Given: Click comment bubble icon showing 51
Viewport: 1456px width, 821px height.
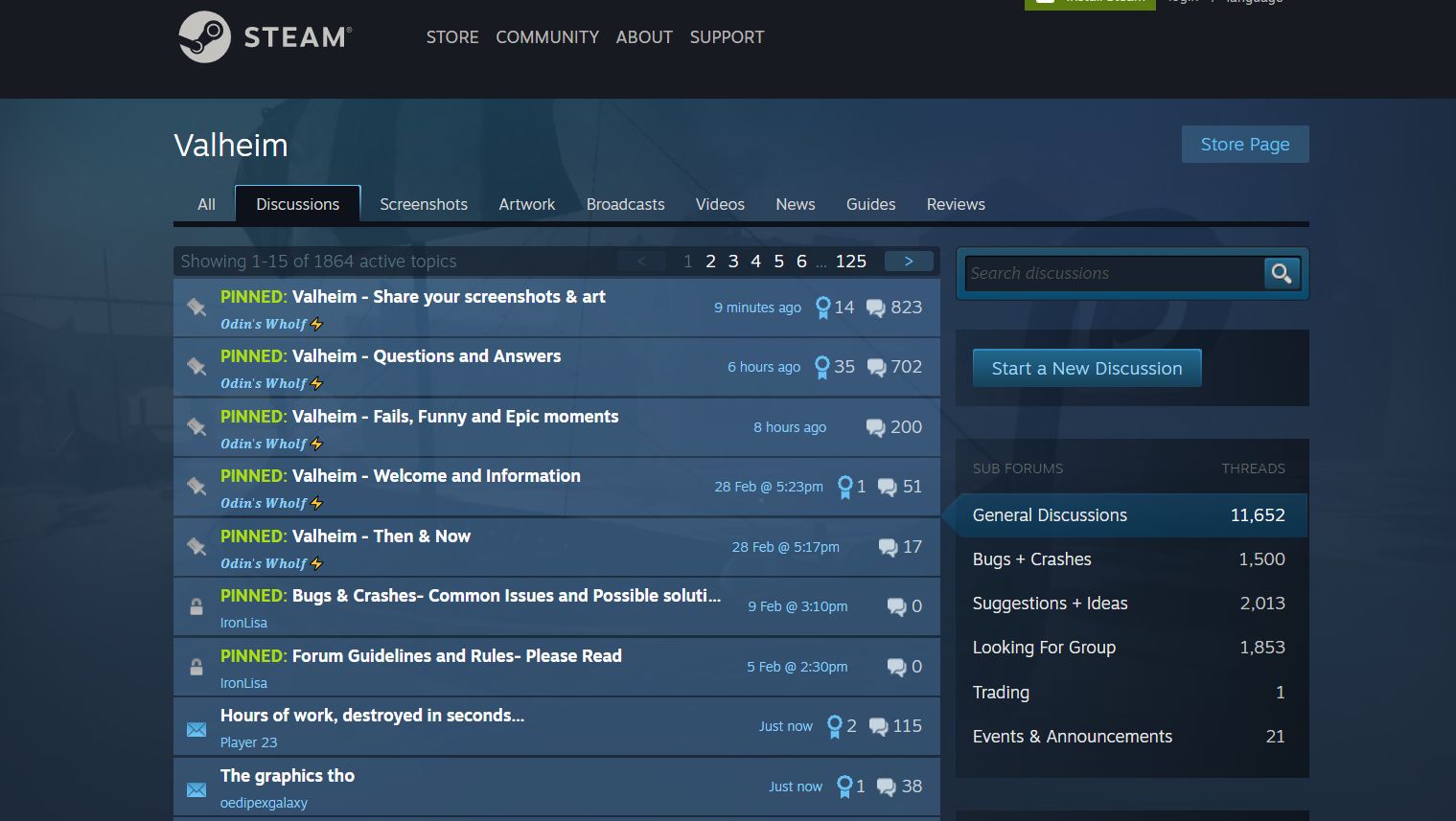Looking at the screenshot, I should 888,487.
